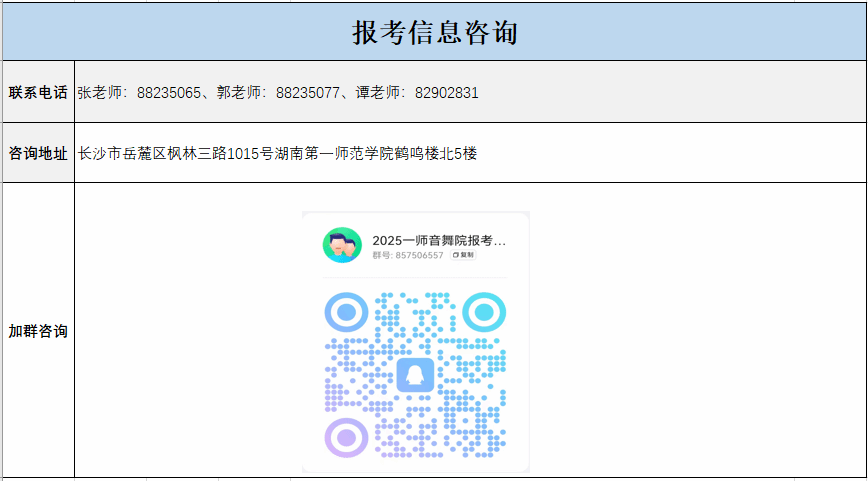Image resolution: width=868 pixels, height=481 pixels.
Task: Click the QQ penguin logo in QR code
Action: point(415,375)
